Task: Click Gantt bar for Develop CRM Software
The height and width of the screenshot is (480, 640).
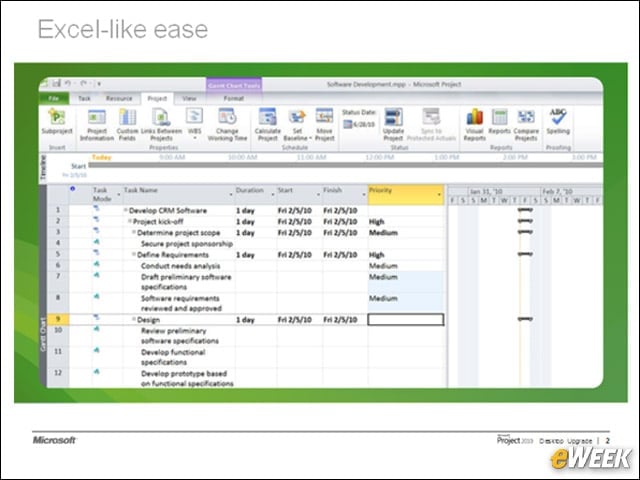Action: (525, 210)
